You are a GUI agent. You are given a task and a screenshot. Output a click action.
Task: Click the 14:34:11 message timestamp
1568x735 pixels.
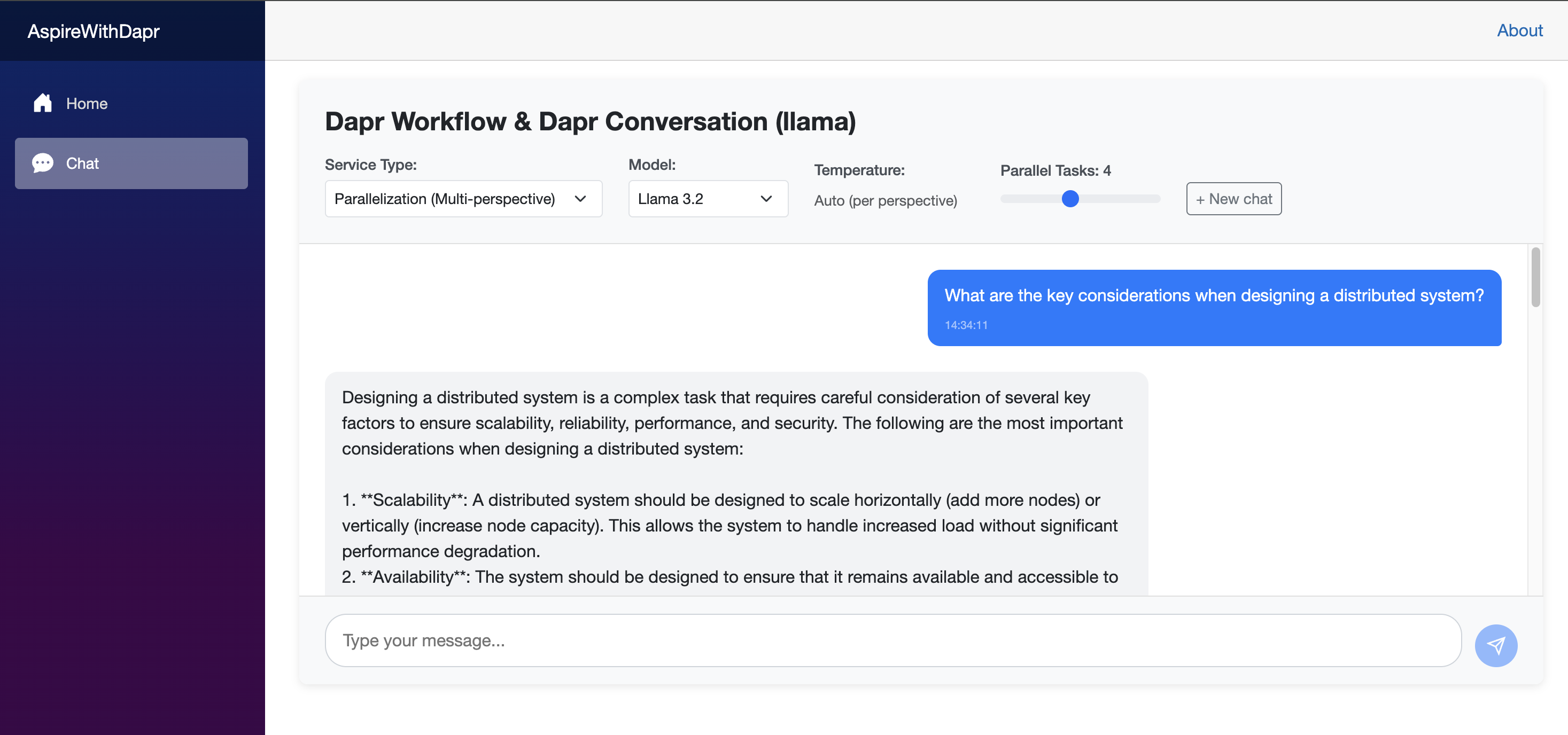(x=966, y=325)
